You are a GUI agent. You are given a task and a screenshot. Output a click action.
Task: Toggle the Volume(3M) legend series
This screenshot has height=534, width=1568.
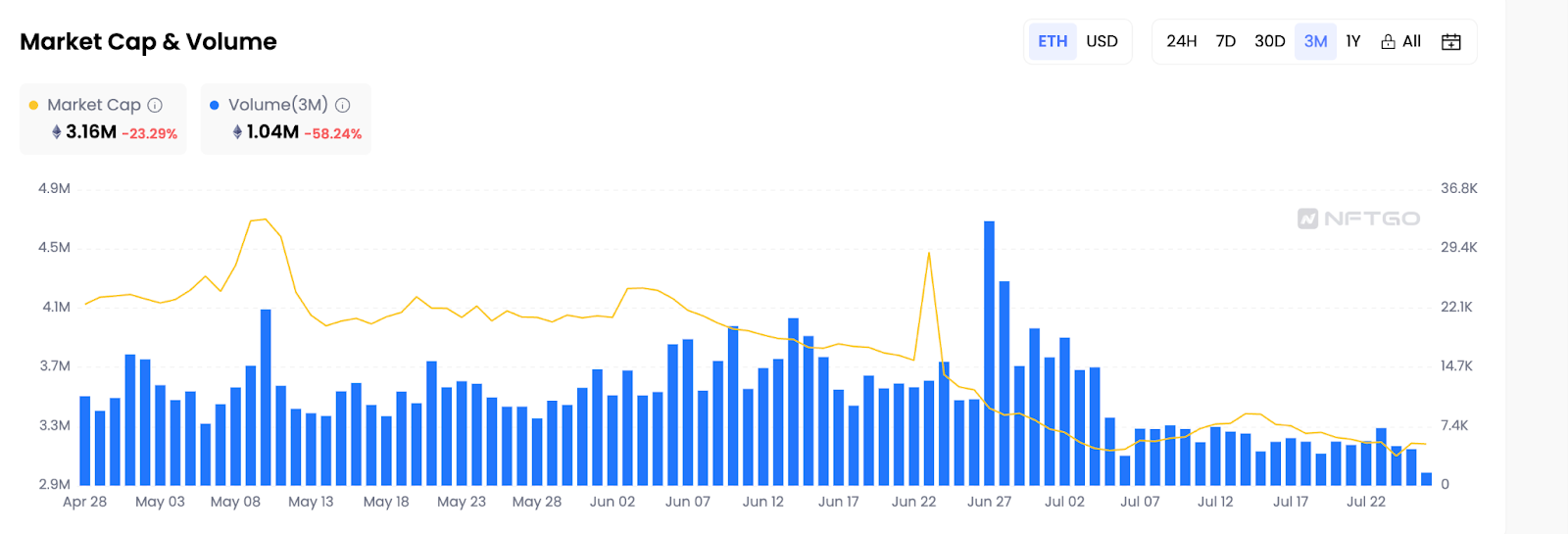(x=278, y=105)
